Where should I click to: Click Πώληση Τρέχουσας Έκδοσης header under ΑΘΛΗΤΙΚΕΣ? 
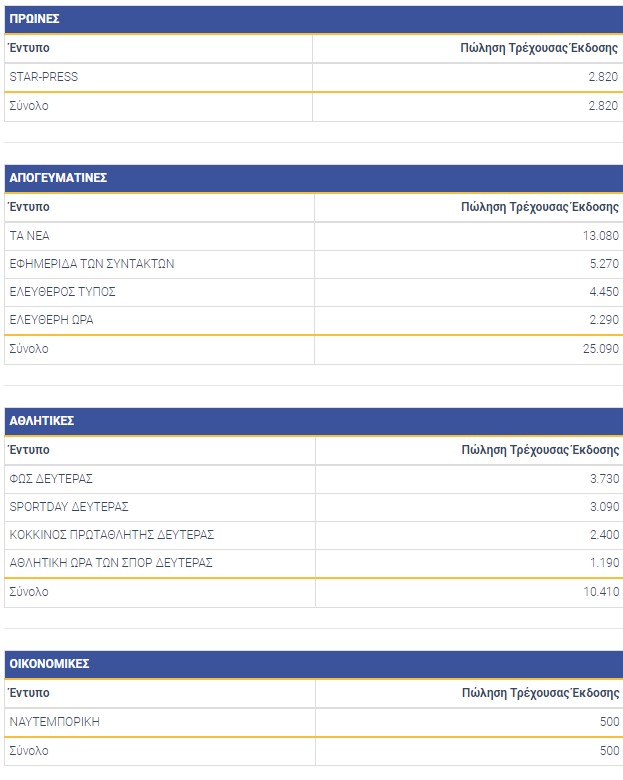(x=540, y=450)
